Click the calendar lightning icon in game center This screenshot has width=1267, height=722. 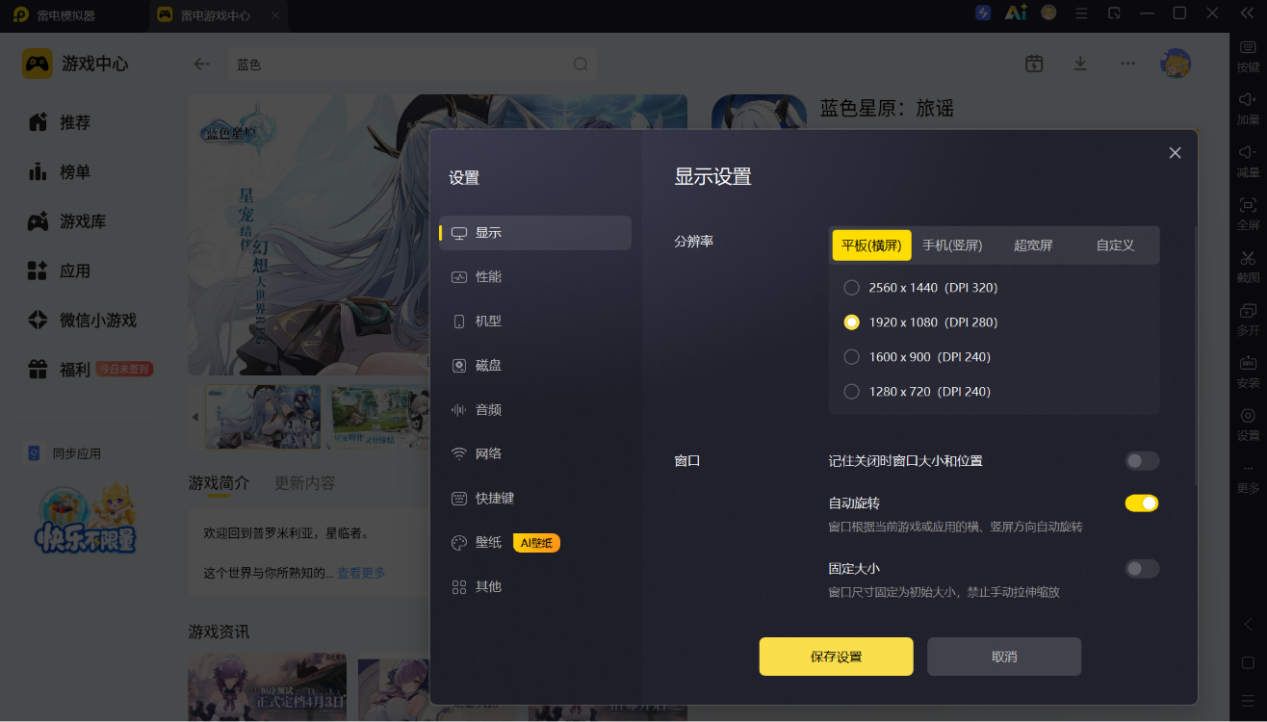pyautogui.click(x=1034, y=63)
